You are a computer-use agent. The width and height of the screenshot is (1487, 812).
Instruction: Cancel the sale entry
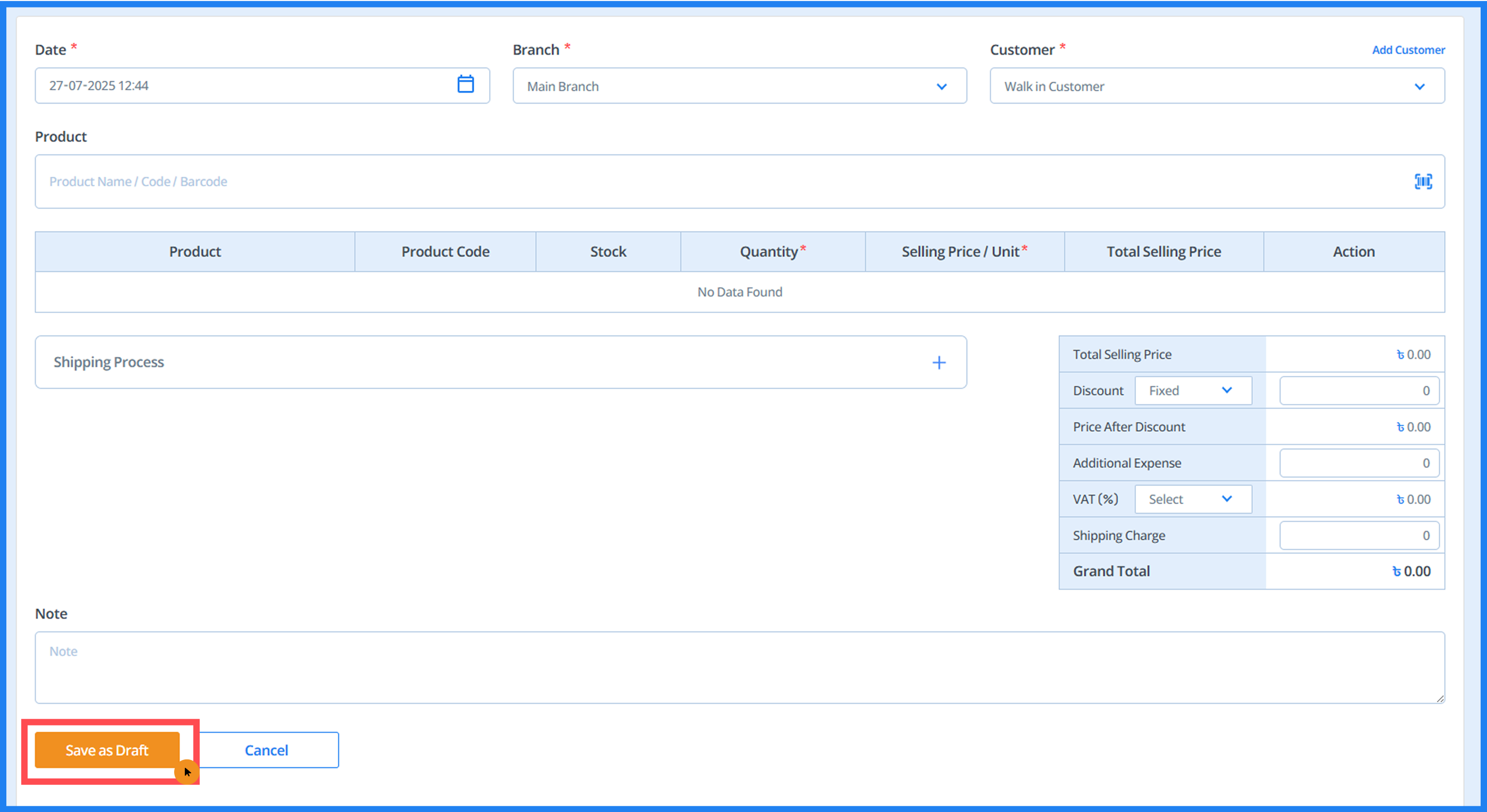(x=266, y=750)
